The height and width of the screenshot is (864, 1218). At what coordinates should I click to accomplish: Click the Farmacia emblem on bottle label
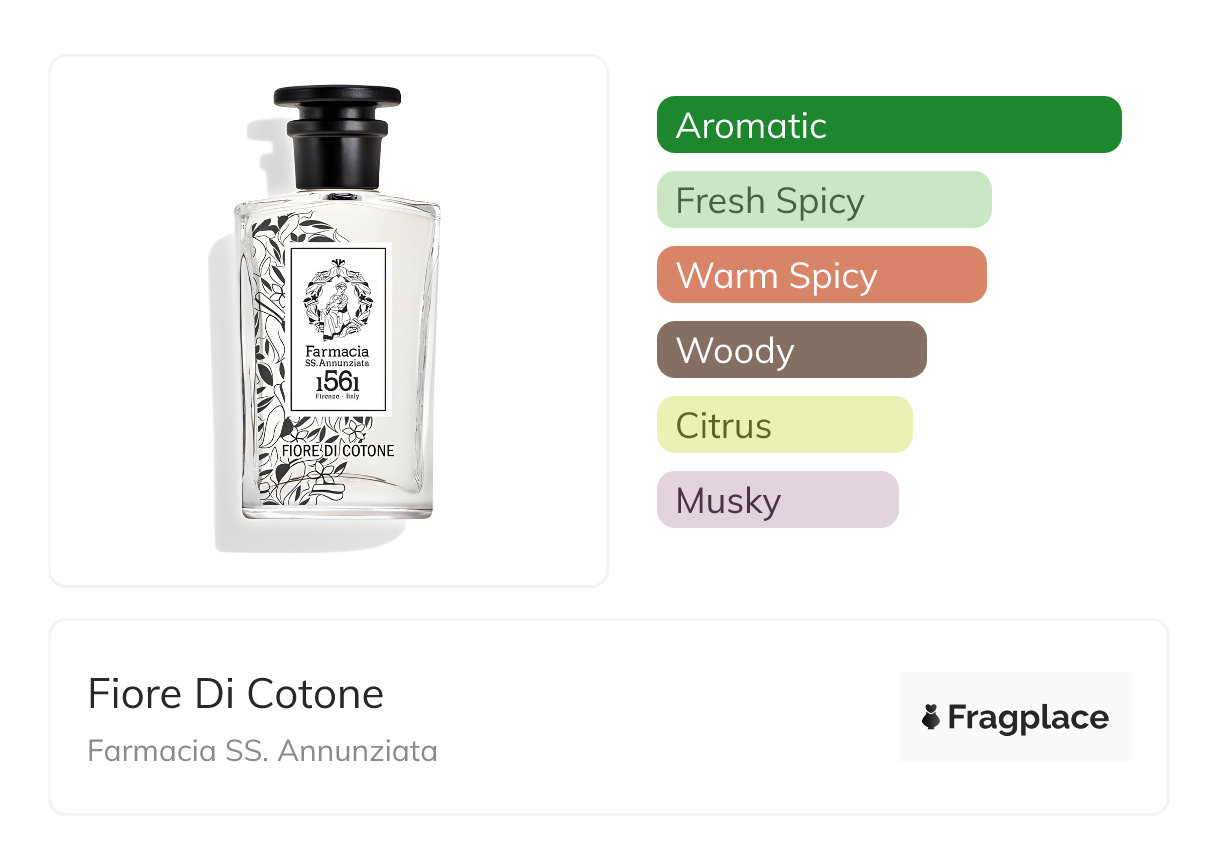point(337,298)
